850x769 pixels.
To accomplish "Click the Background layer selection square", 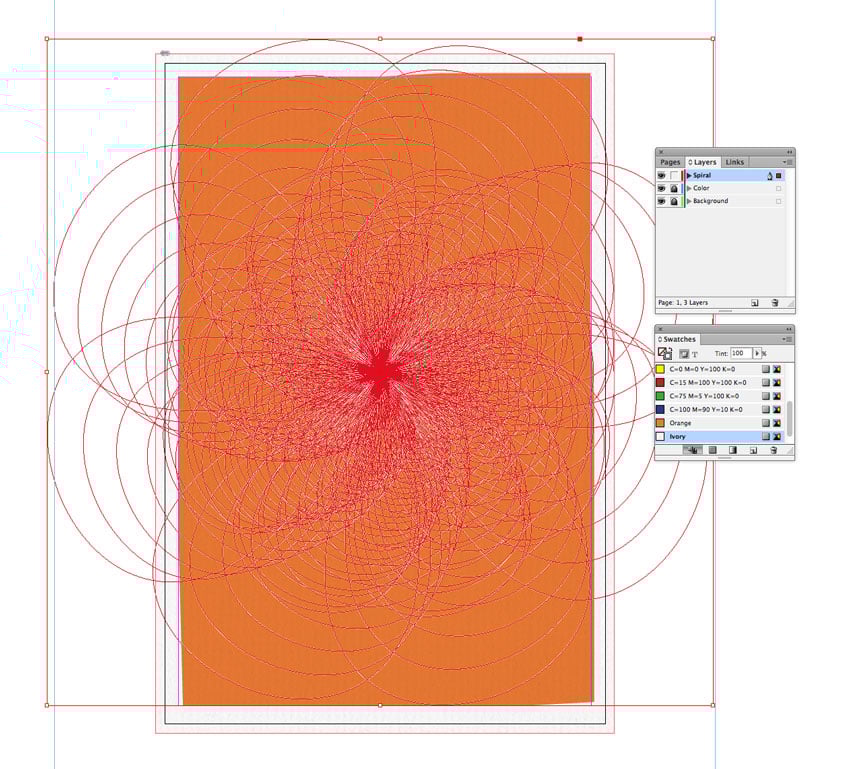I will click(x=779, y=201).
